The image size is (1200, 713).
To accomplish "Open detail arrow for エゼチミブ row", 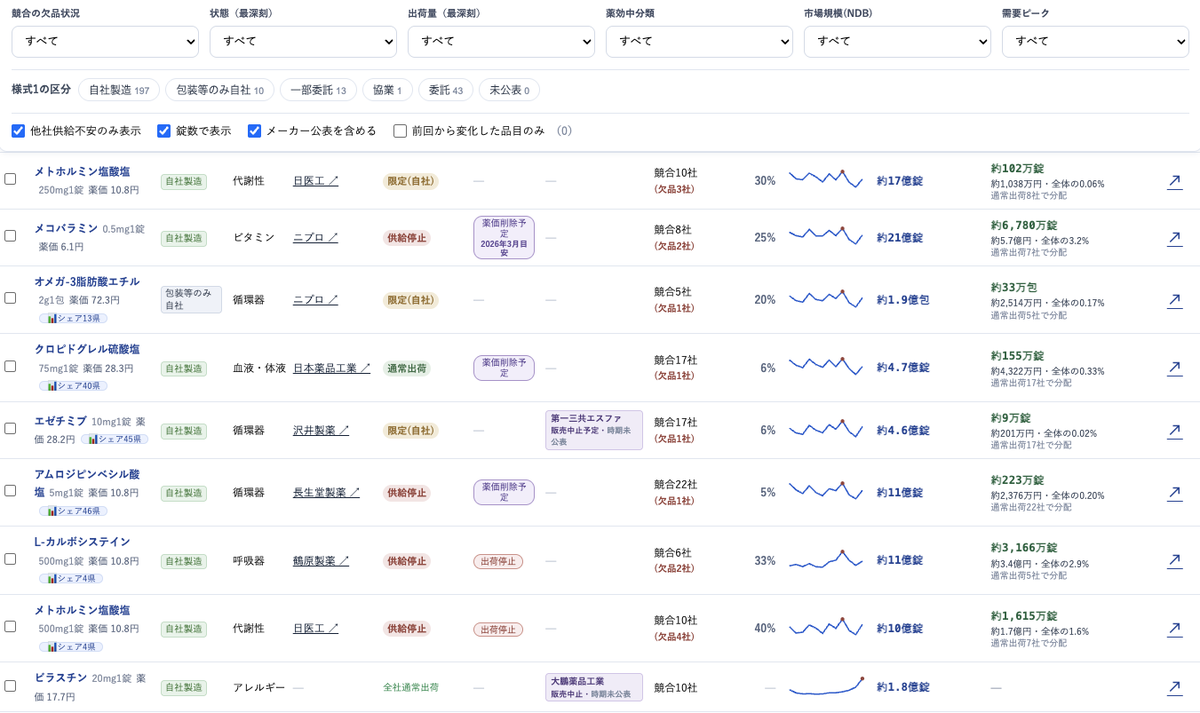I will [1174, 431].
